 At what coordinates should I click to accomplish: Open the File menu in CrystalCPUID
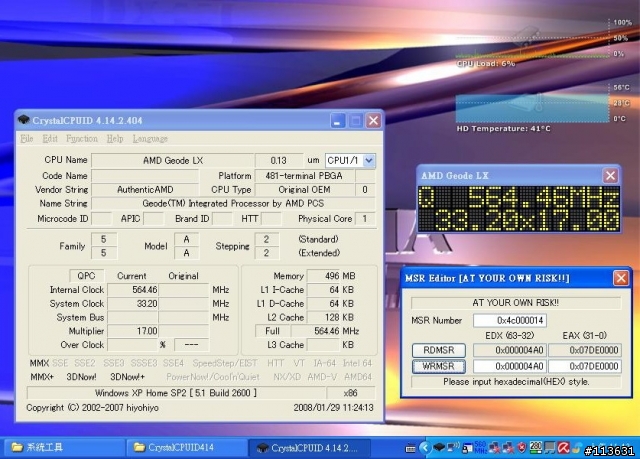click(x=27, y=139)
